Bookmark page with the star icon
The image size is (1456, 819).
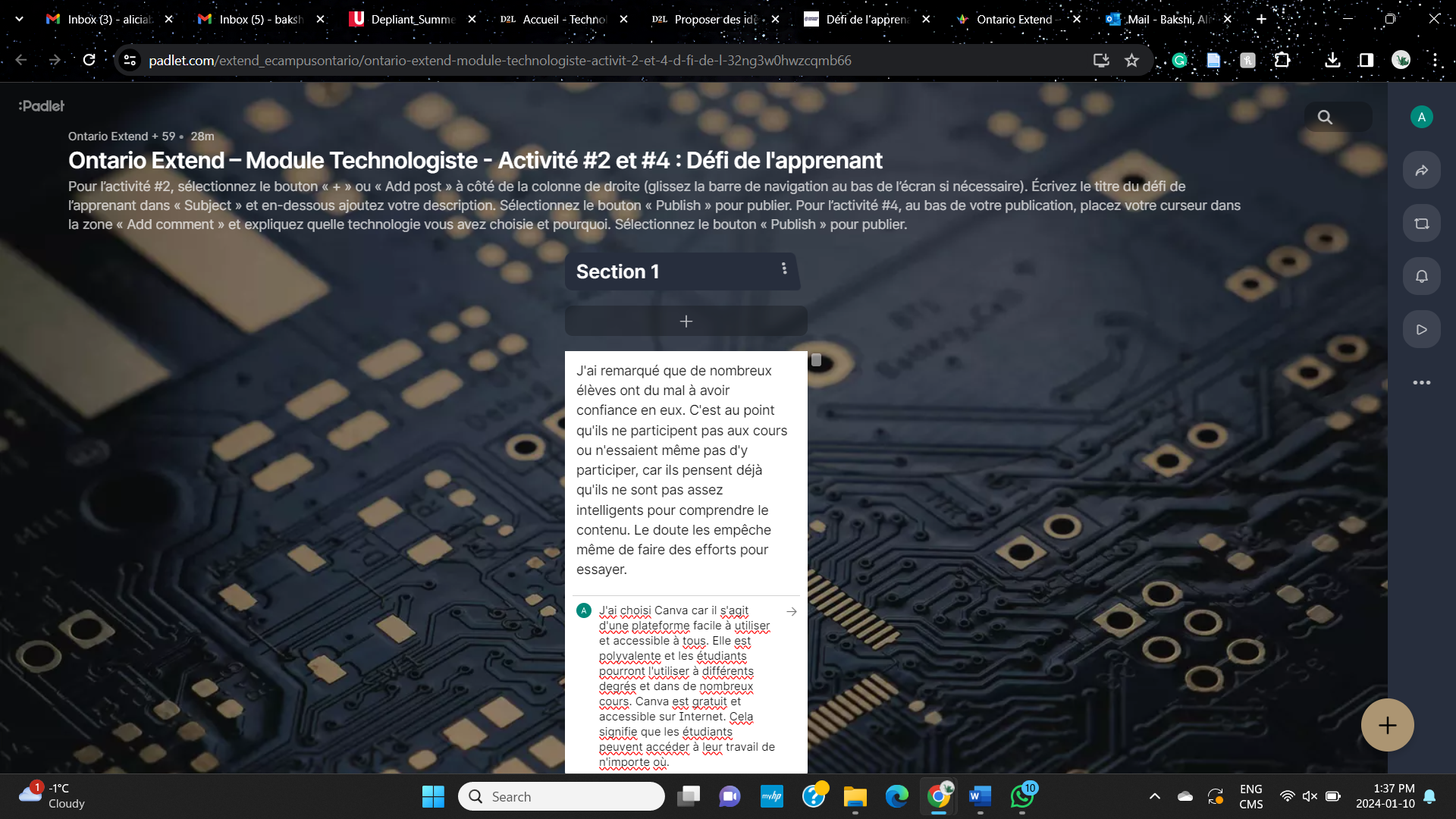click(1131, 61)
